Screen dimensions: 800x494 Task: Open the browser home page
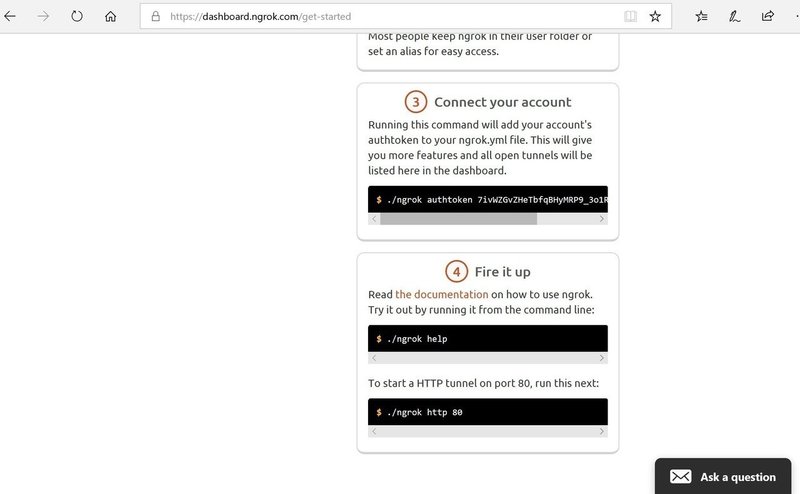110,16
